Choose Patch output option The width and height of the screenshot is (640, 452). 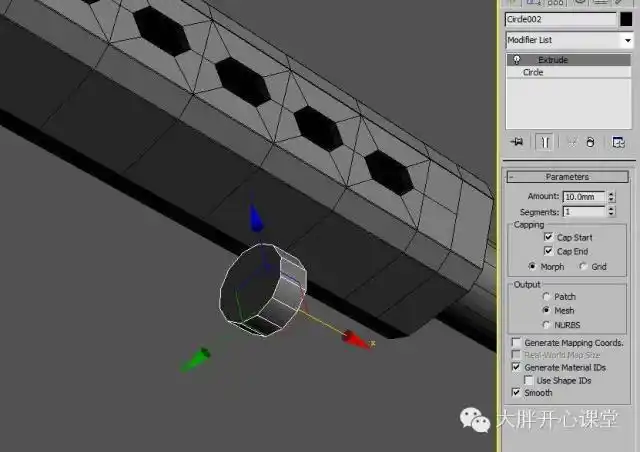545,297
